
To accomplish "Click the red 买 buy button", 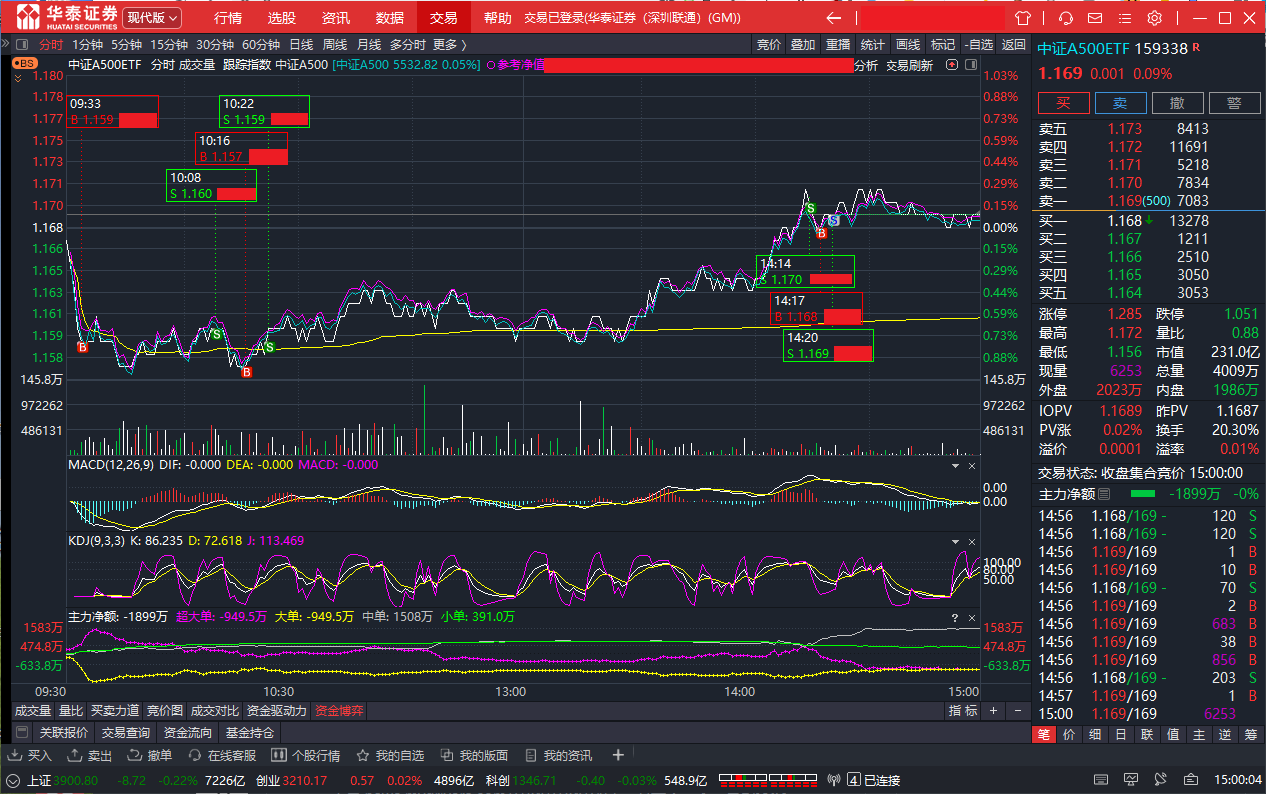I will 1063,103.
